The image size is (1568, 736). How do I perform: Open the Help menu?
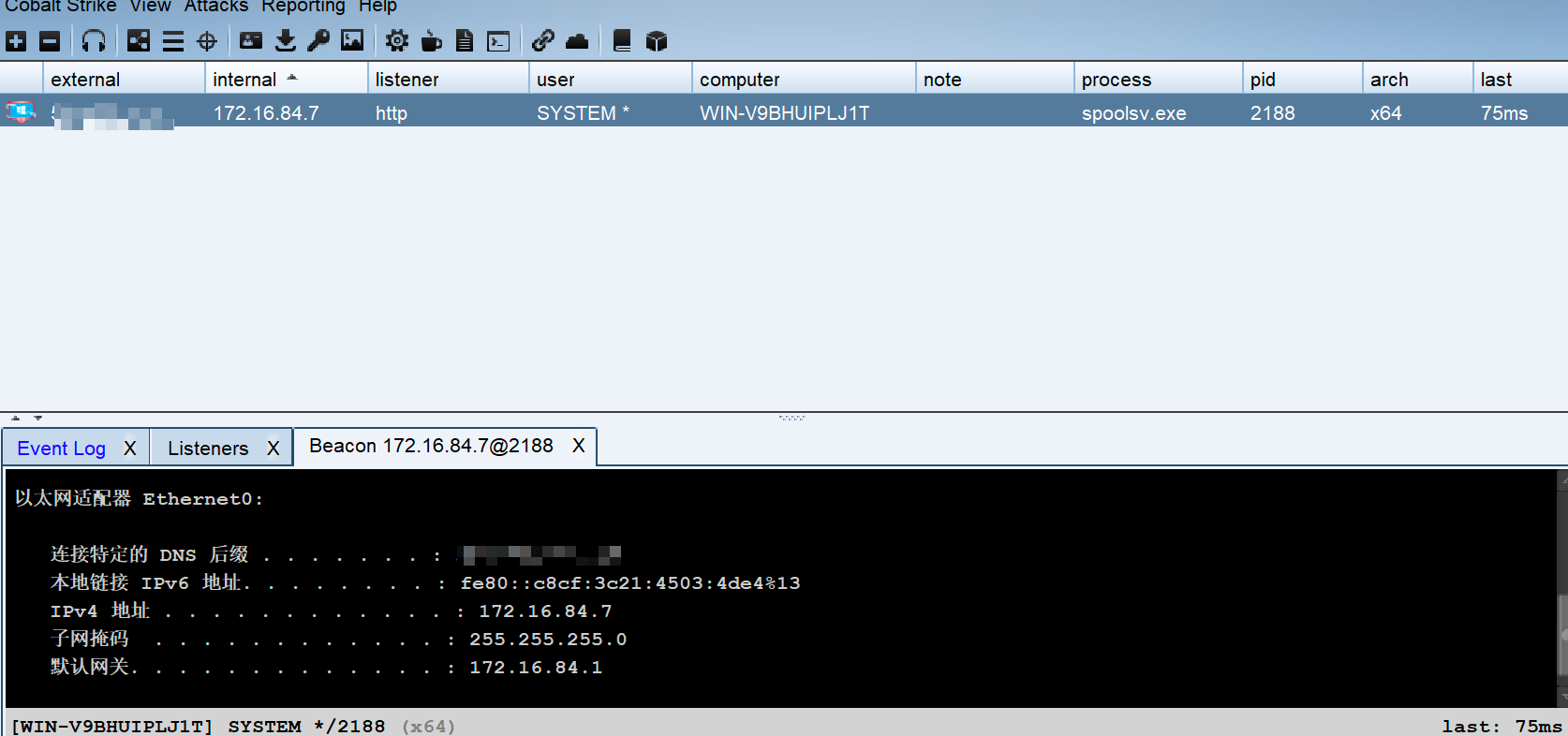377,7
